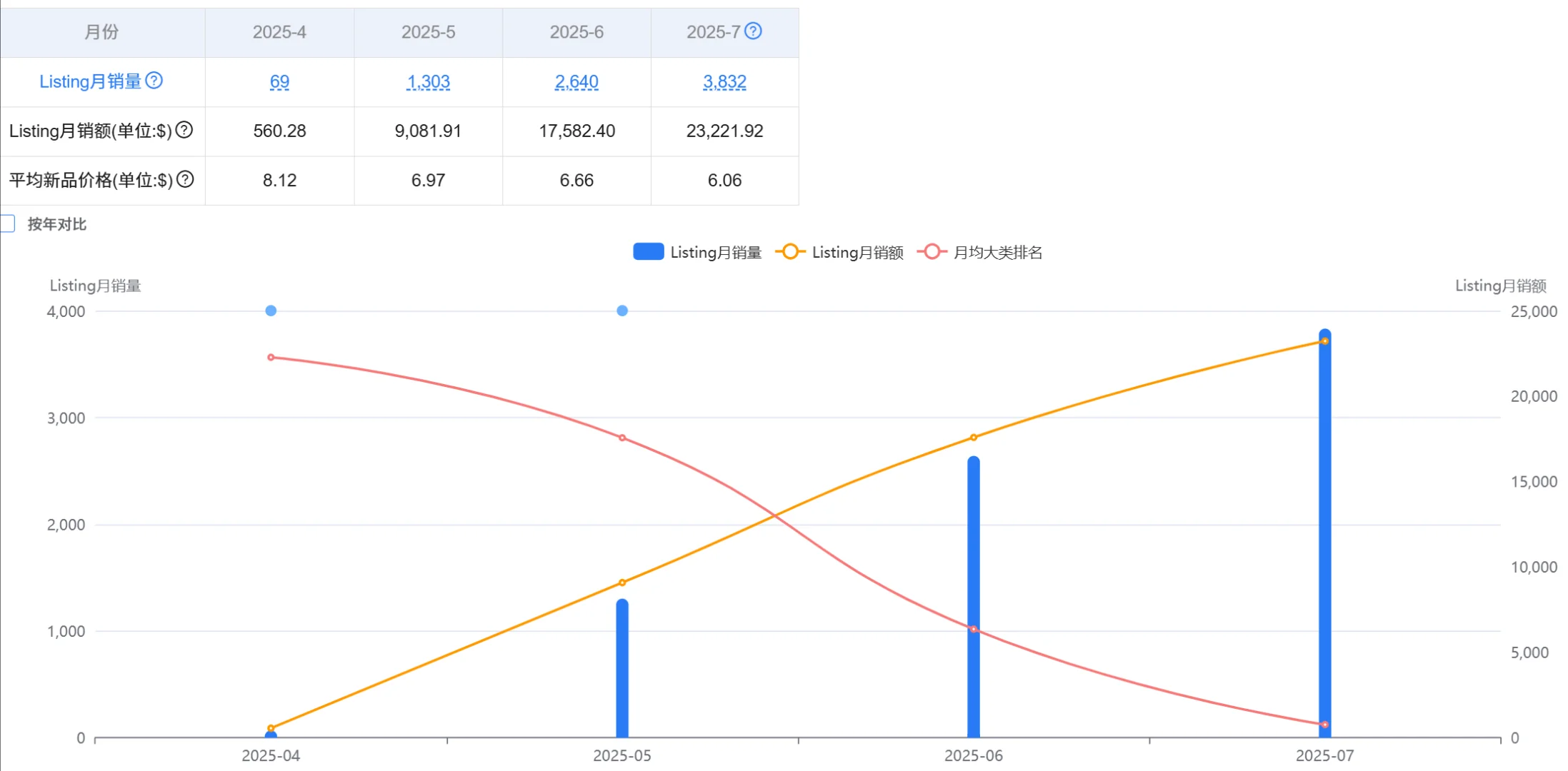The width and height of the screenshot is (1568, 771).
Task: Select the 2025-07 blue sales bar
Action: (x=1324, y=533)
